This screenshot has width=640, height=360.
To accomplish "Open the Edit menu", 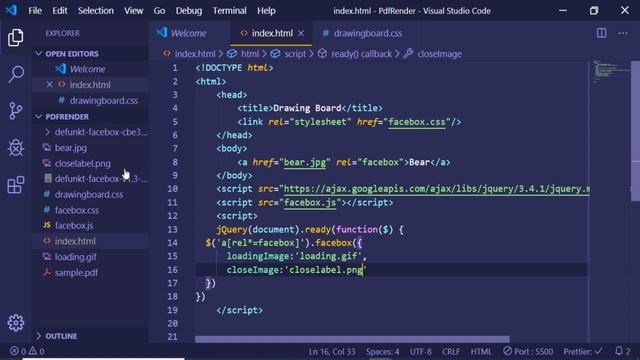I will pyautogui.click(x=60, y=11).
